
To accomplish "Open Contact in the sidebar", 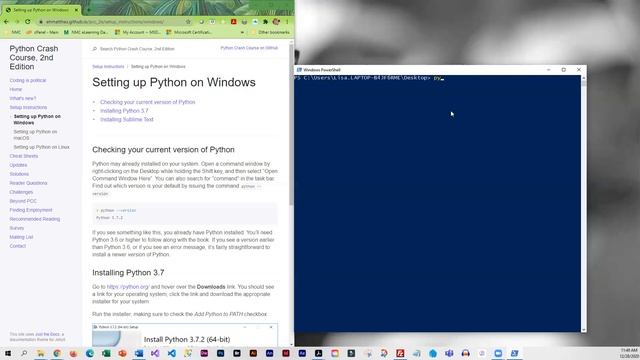I will [x=18, y=246].
